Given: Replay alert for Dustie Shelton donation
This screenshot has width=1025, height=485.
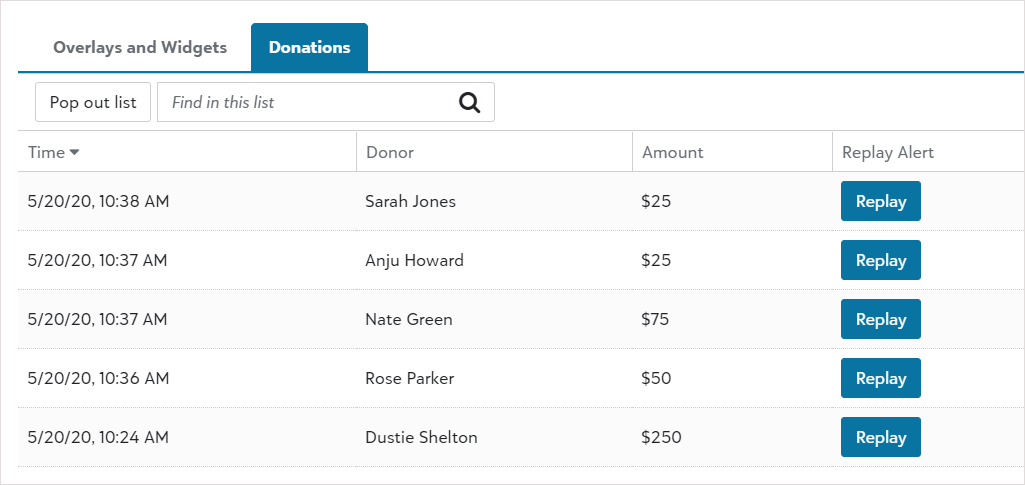Looking at the screenshot, I should [881, 437].
